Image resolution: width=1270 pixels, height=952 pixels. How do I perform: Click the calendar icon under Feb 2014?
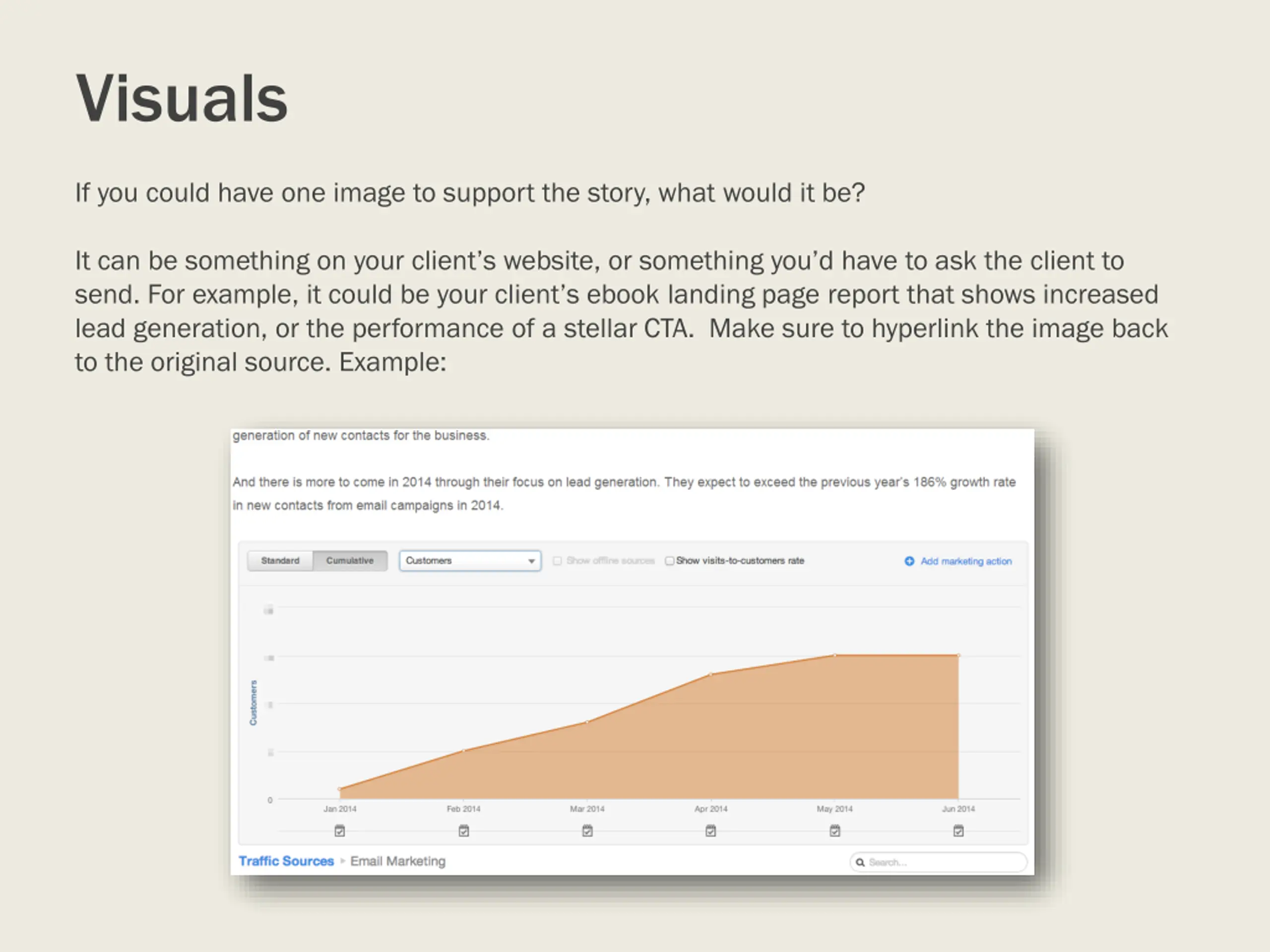point(464,831)
